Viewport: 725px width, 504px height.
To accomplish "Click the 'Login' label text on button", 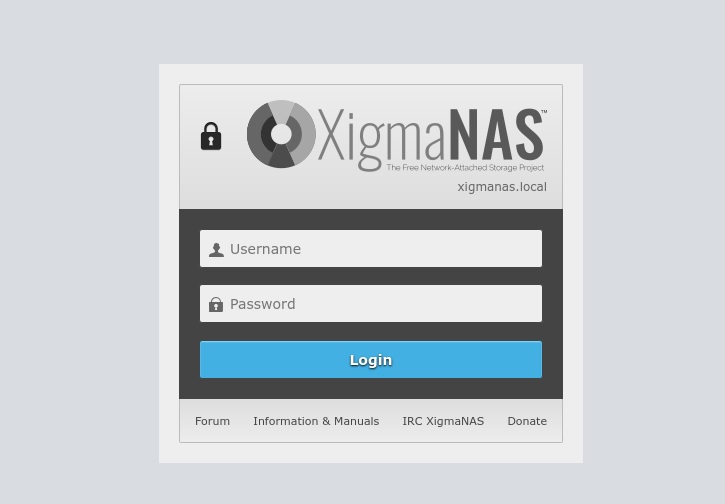I will coord(371,360).
